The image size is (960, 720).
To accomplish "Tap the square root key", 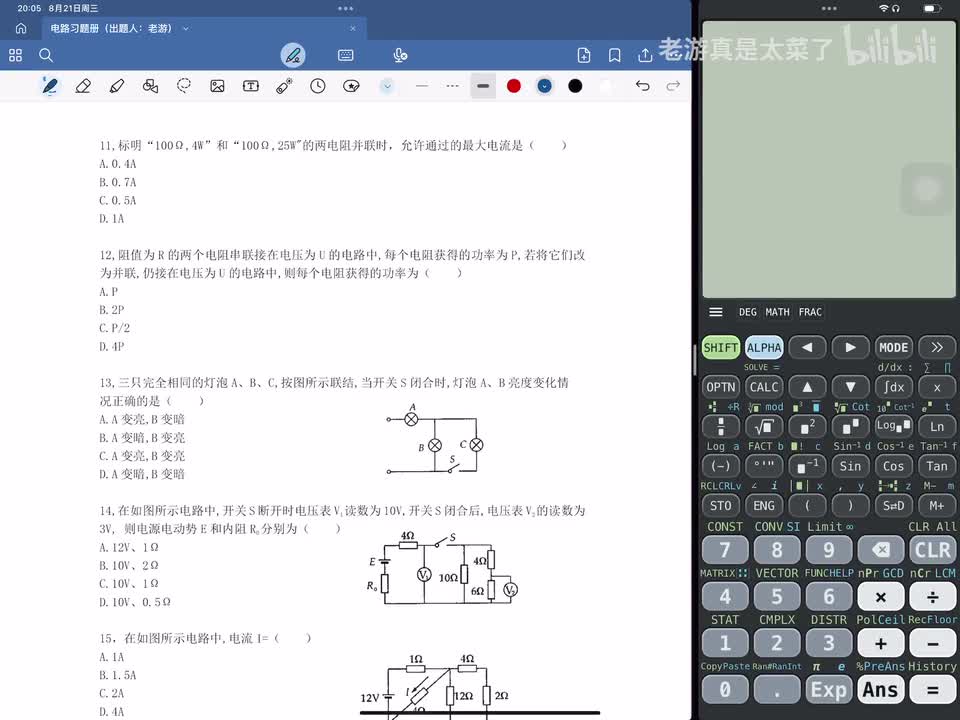I will [764, 427].
